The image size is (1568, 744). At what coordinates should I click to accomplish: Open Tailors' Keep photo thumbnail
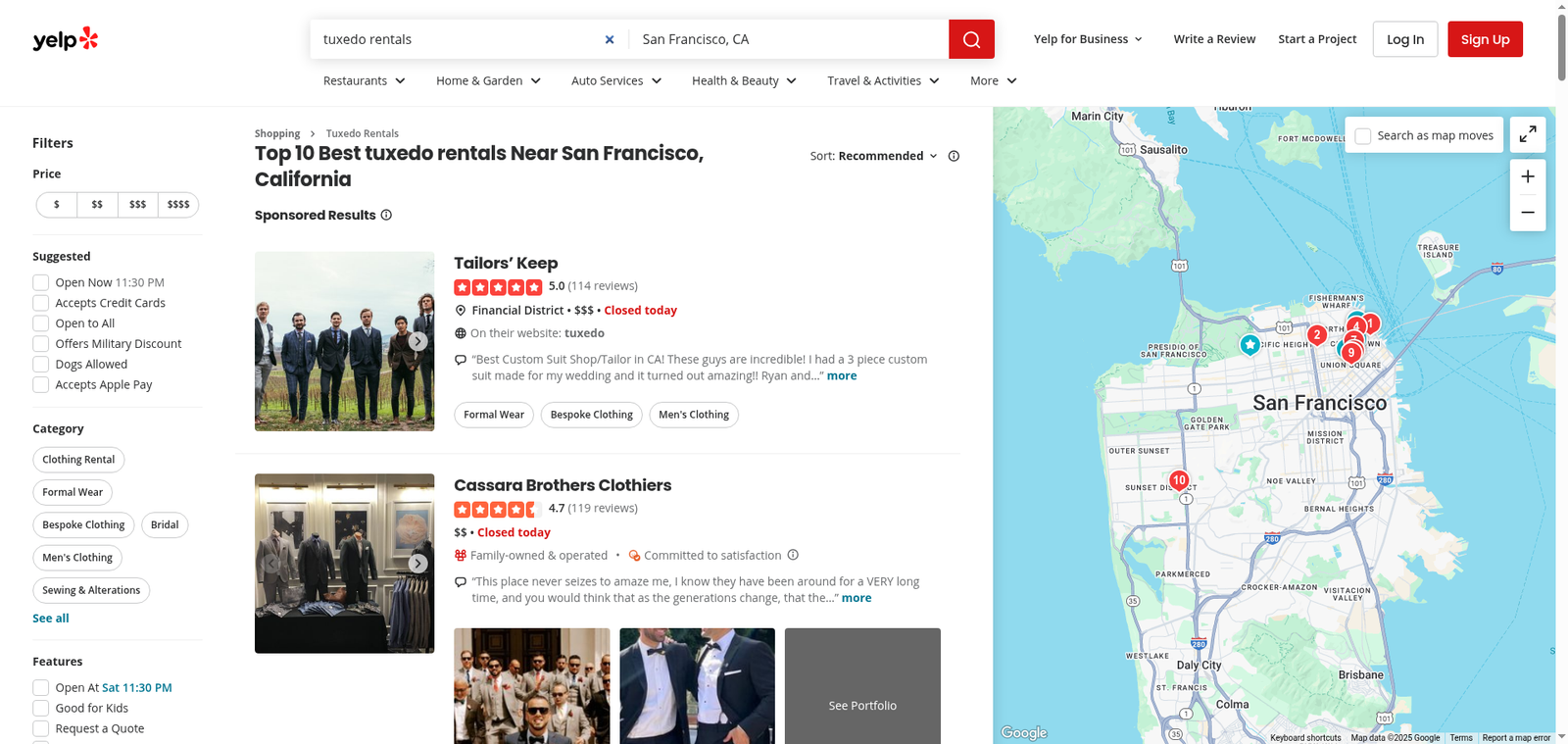[344, 341]
